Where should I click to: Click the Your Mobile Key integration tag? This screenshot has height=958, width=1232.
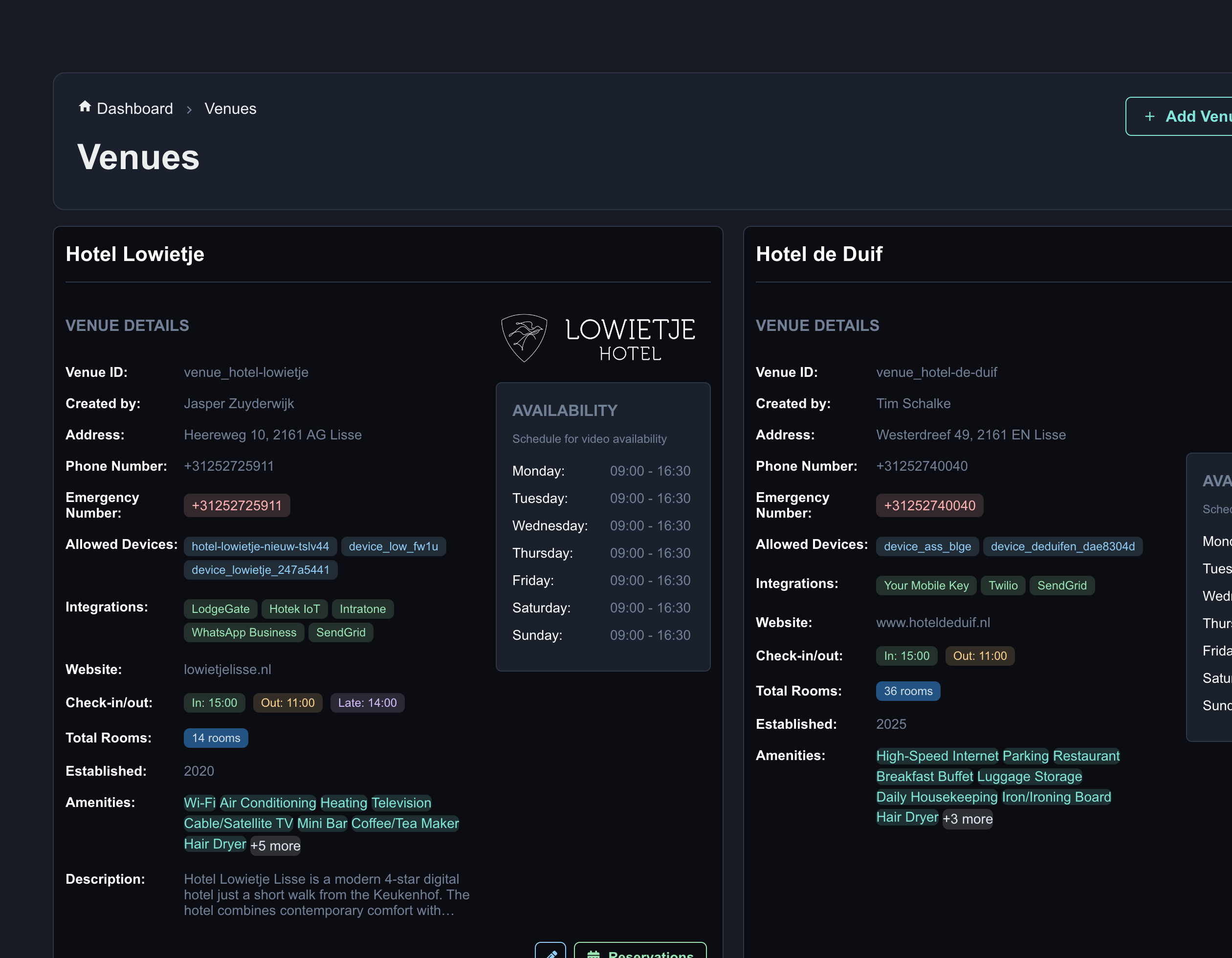[926, 585]
